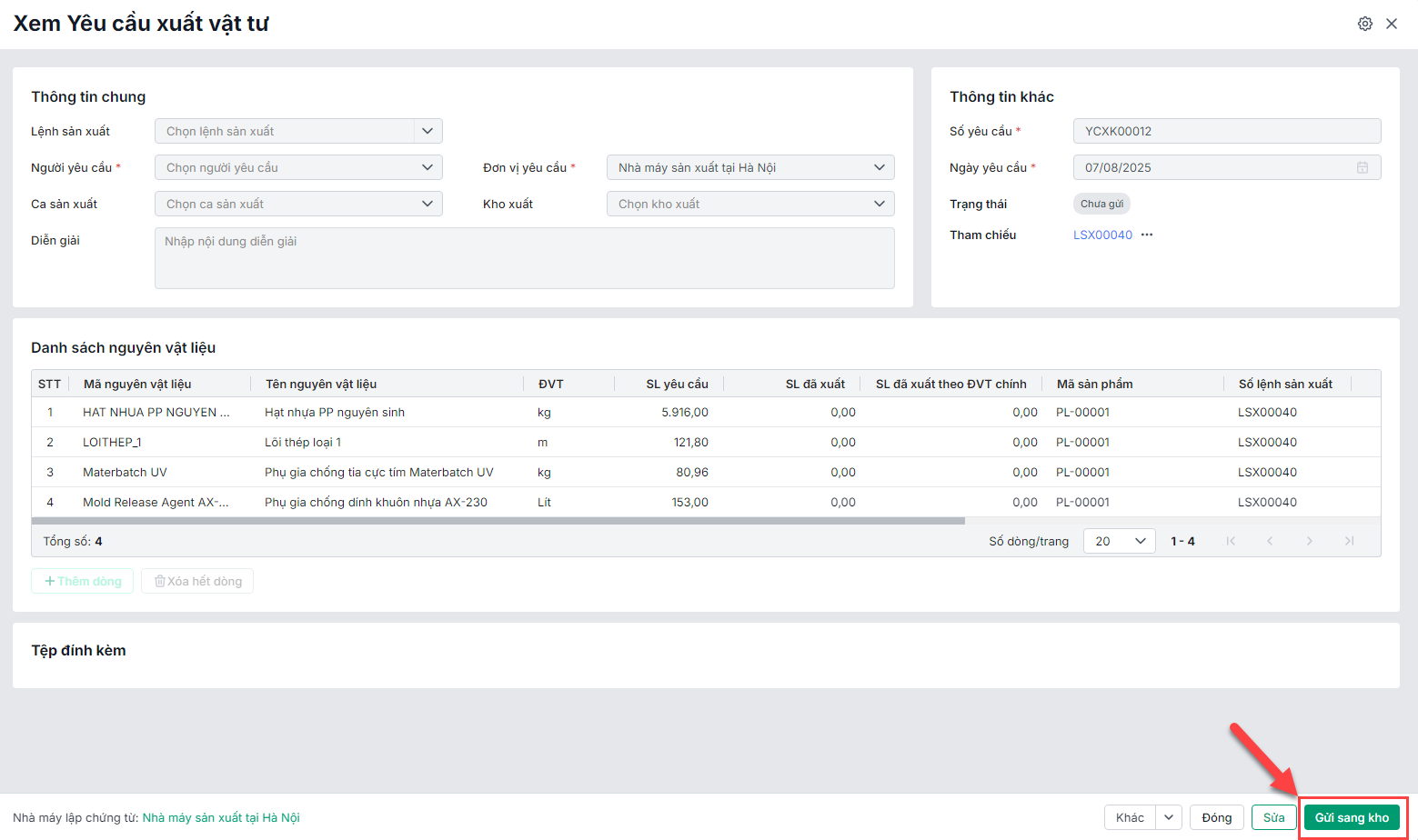The height and width of the screenshot is (840, 1418).
Task: Expand the Lệnh sản xuất dropdown
Action: pyautogui.click(x=427, y=131)
